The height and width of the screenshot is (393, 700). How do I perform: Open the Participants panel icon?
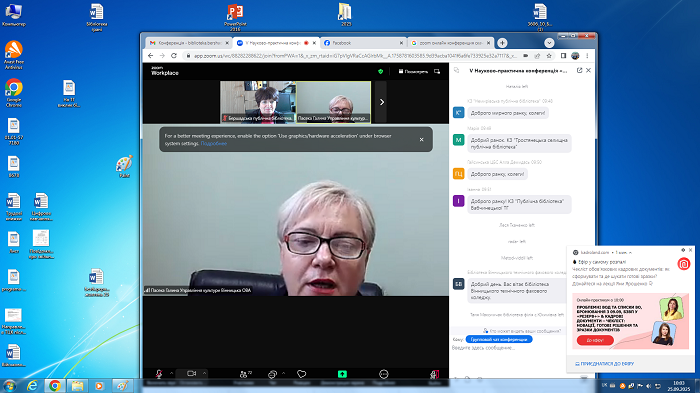[x=244, y=374]
